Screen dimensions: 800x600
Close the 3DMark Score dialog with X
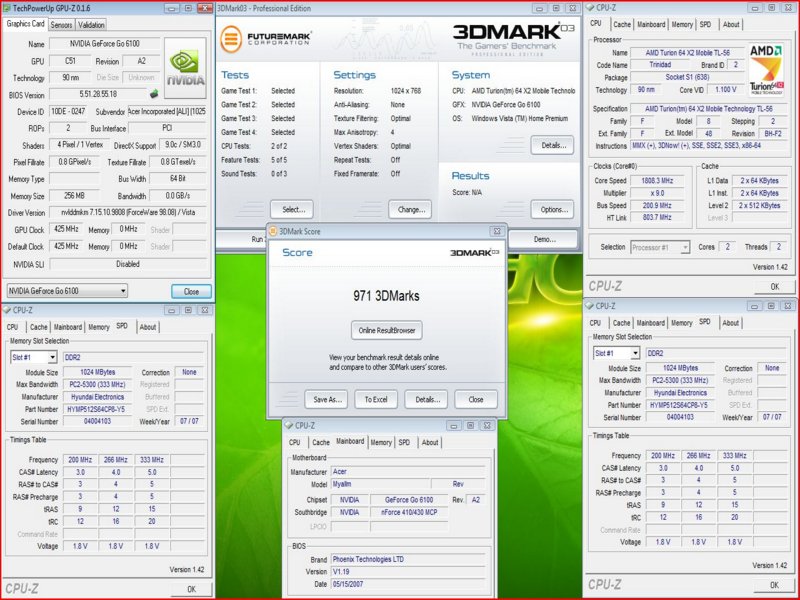click(x=496, y=231)
